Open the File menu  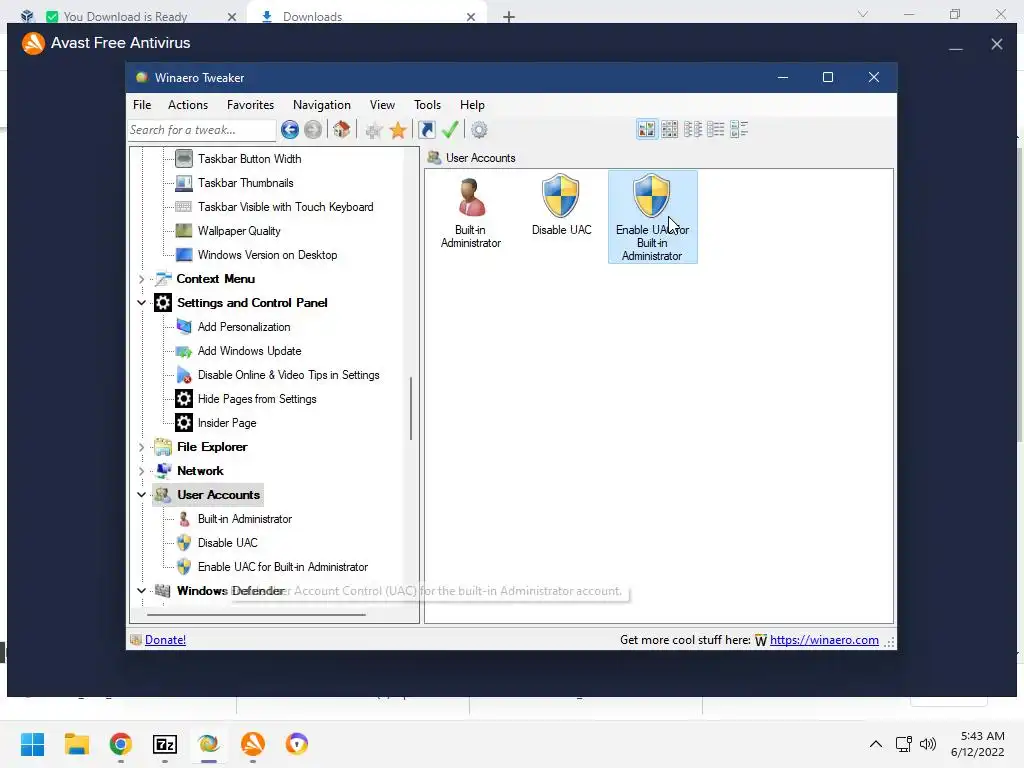coord(142,104)
